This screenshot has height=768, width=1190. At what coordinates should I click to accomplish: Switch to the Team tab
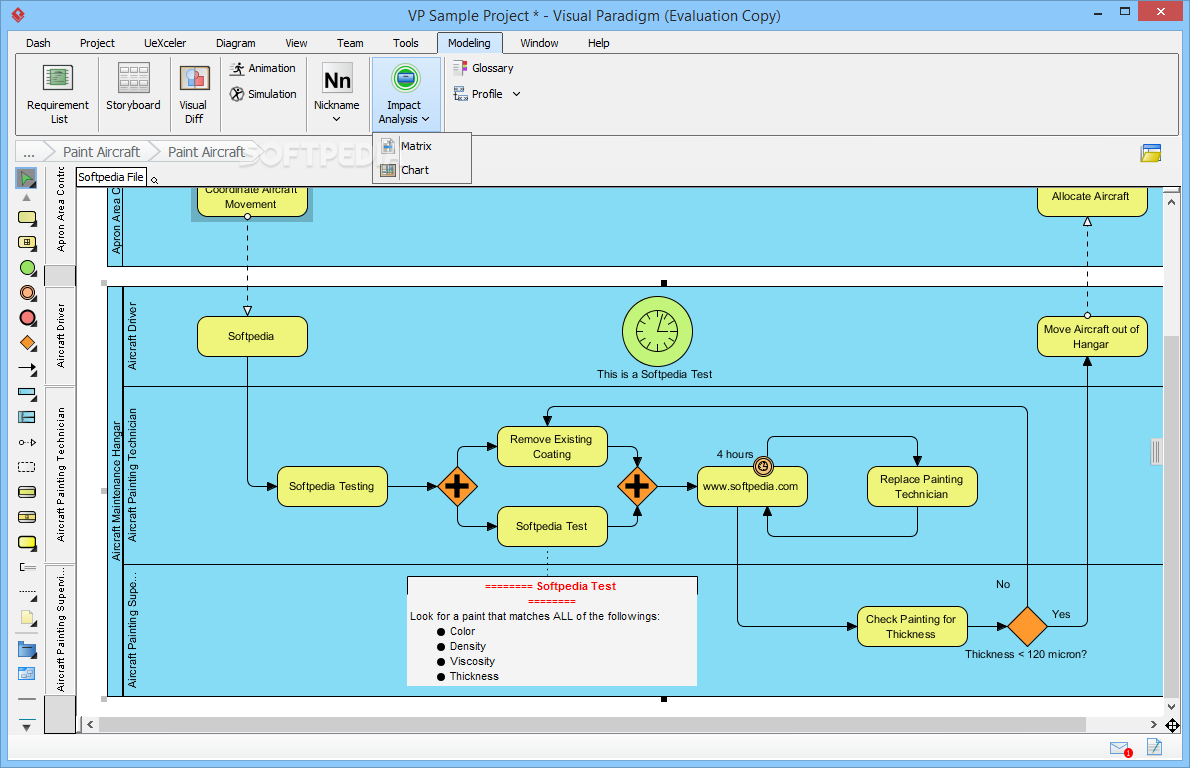coord(350,43)
